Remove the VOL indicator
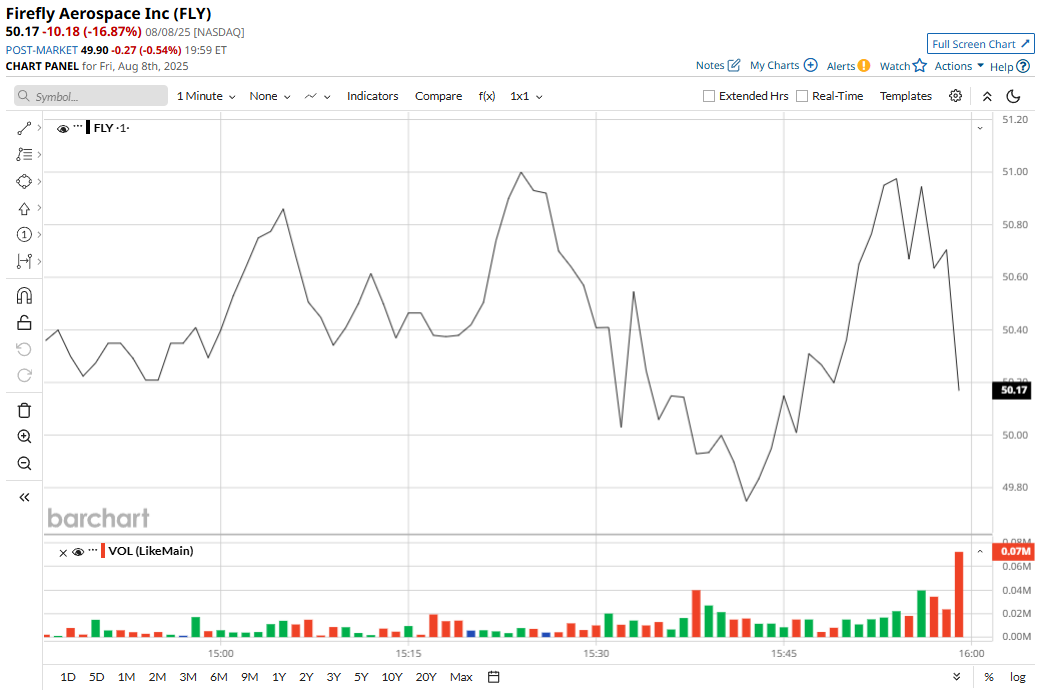 pos(63,553)
